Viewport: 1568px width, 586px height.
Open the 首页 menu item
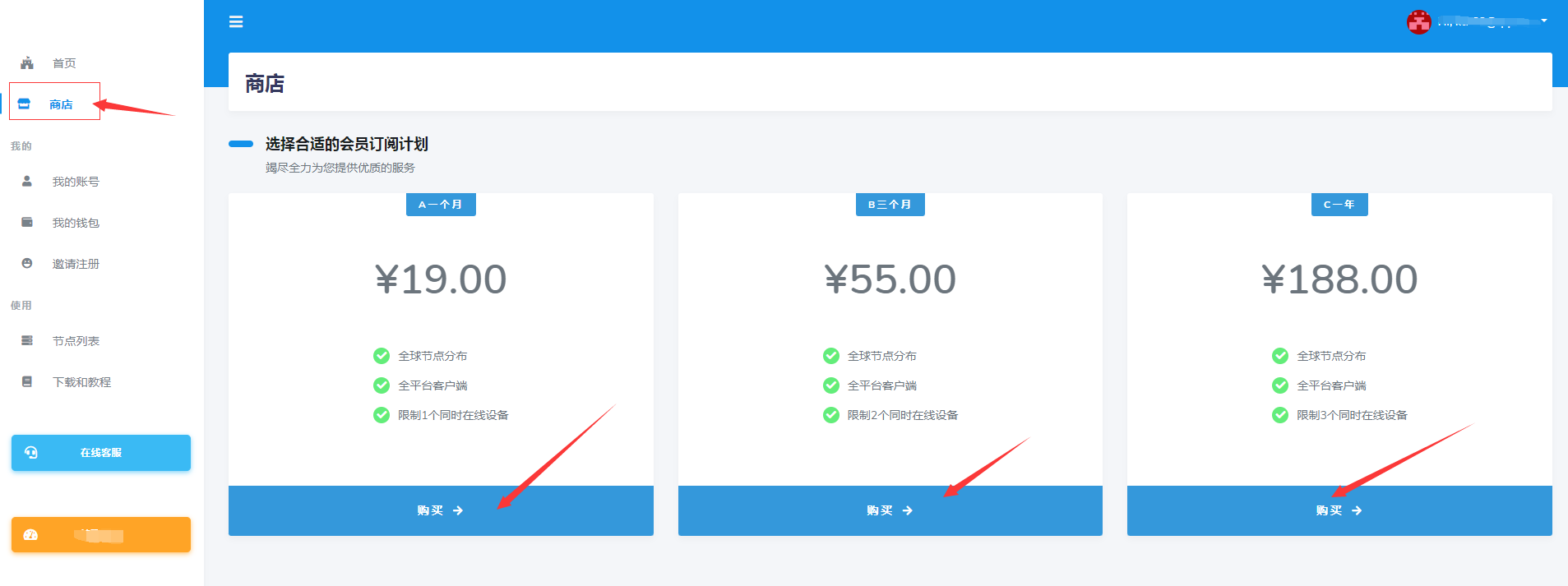[x=64, y=63]
